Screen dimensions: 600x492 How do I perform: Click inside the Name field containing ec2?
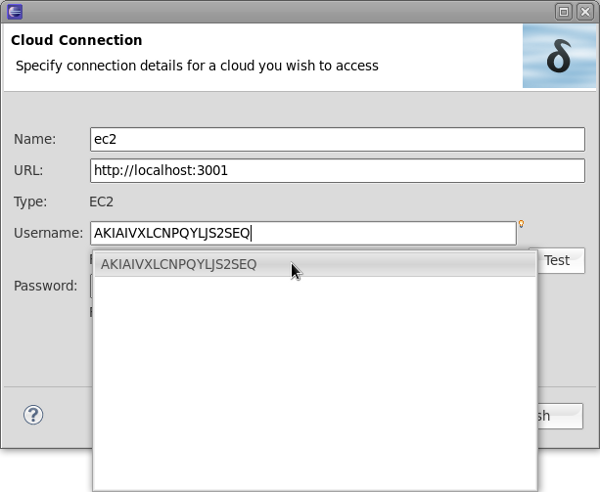tap(336, 139)
